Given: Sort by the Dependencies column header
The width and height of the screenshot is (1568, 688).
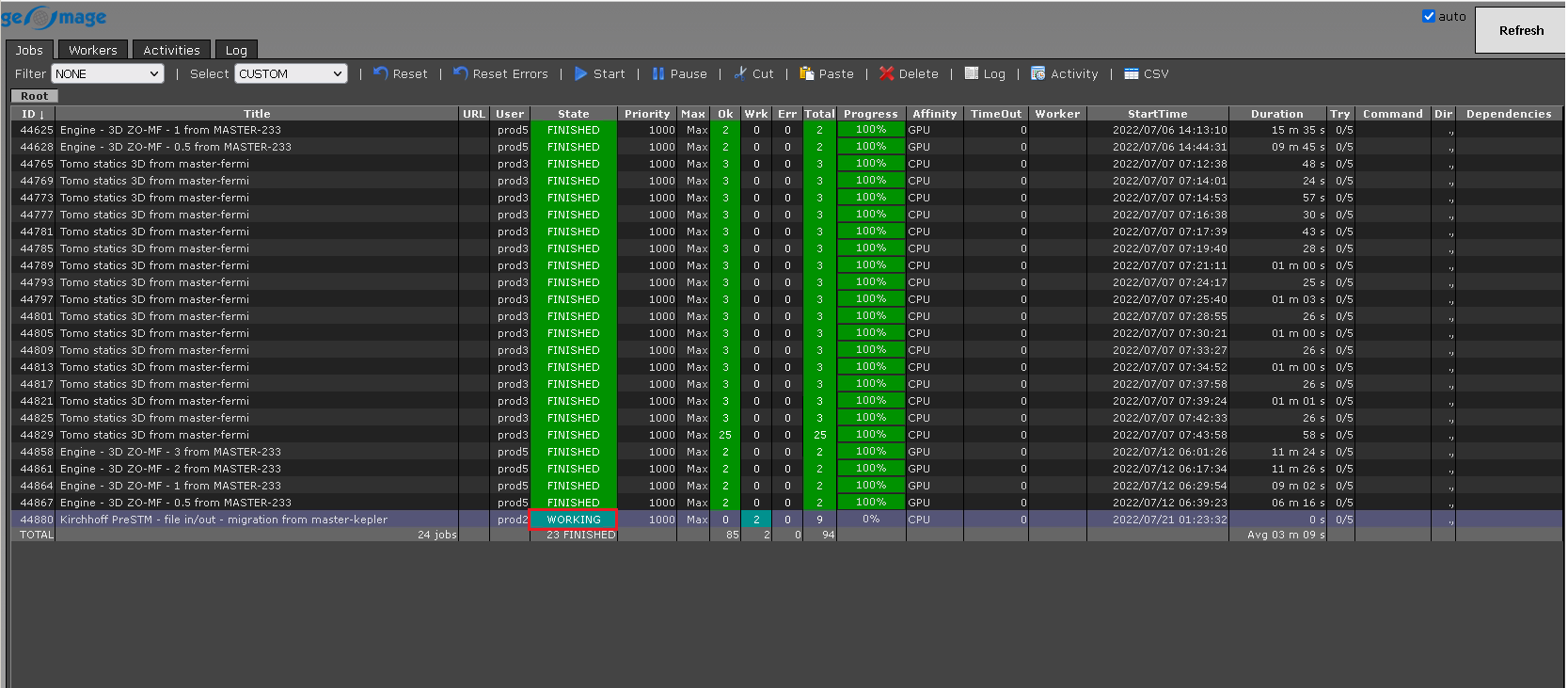Looking at the screenshot, I should [1509, 114].
